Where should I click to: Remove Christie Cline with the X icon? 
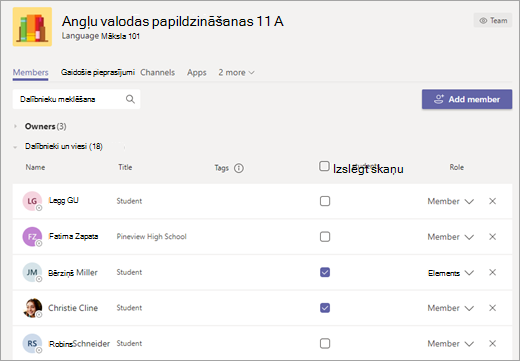coord(492,308)
